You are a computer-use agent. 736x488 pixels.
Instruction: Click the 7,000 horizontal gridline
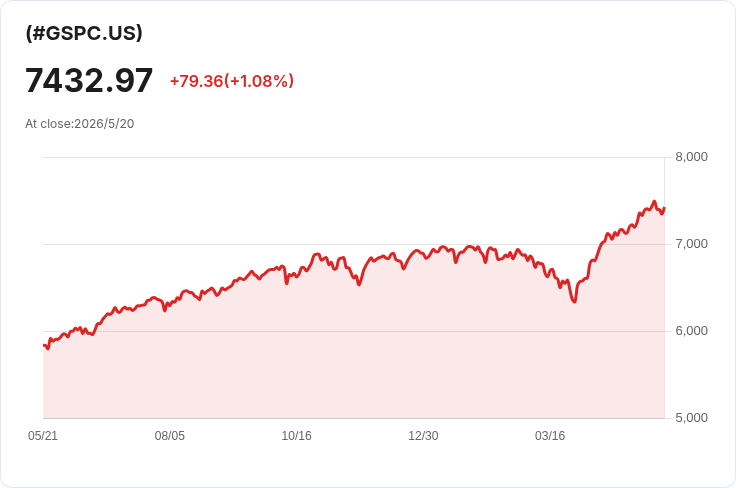[x=354, y=244]
